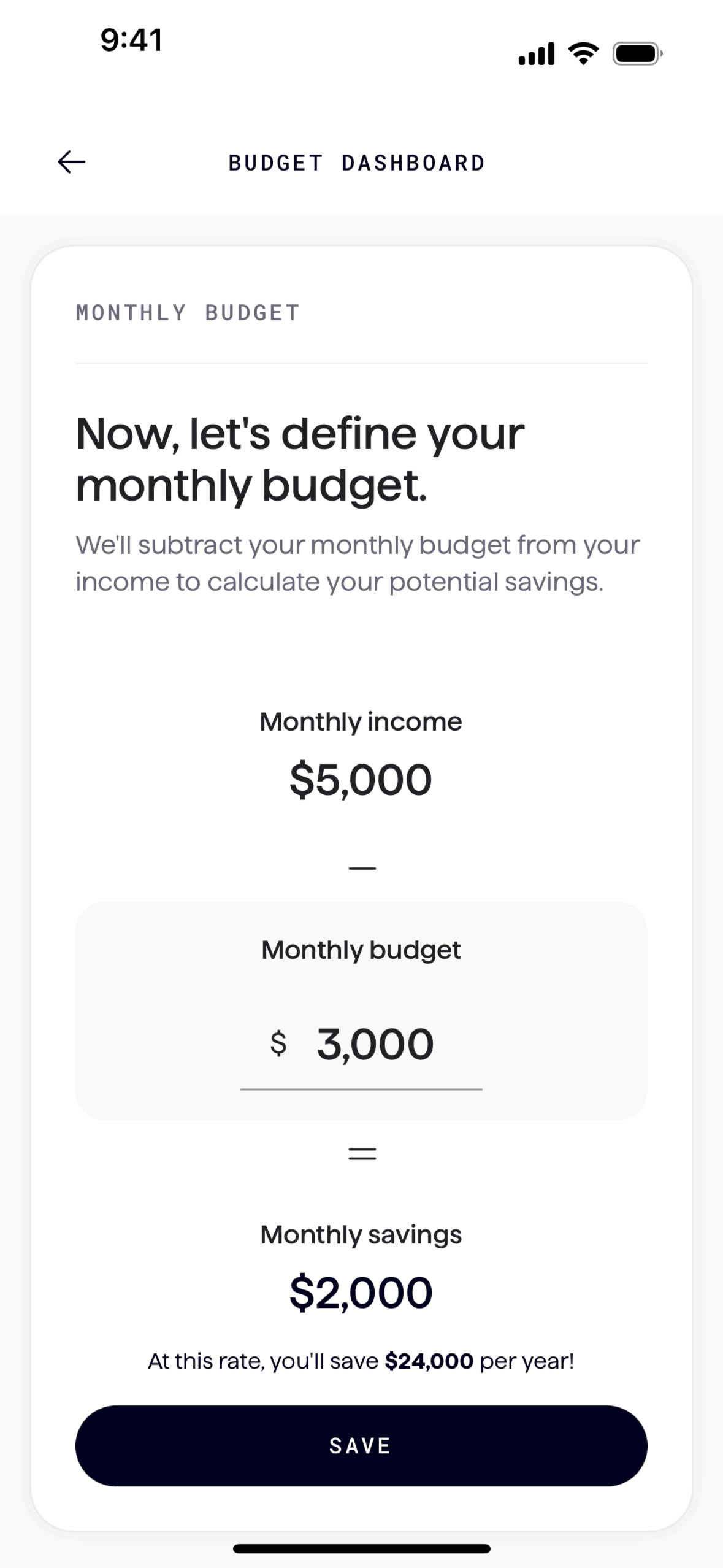Click the minus sign below income

point(362,868)
